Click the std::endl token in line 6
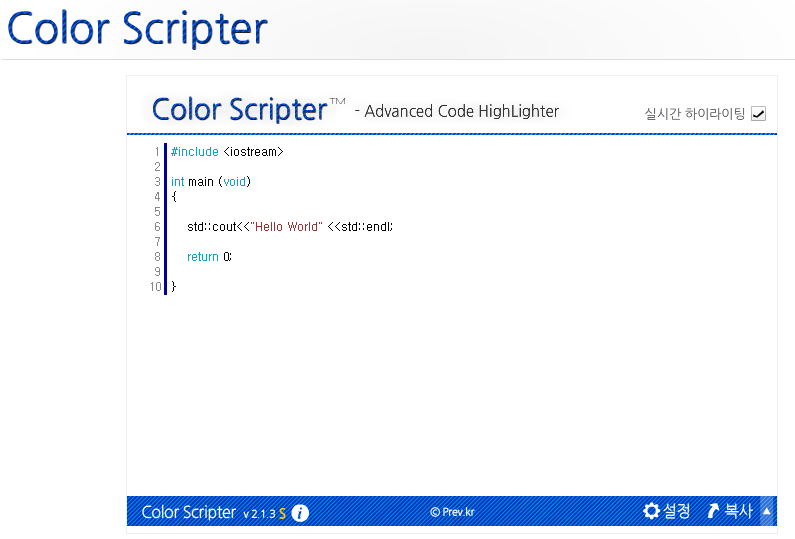 (x=367, y=227)
